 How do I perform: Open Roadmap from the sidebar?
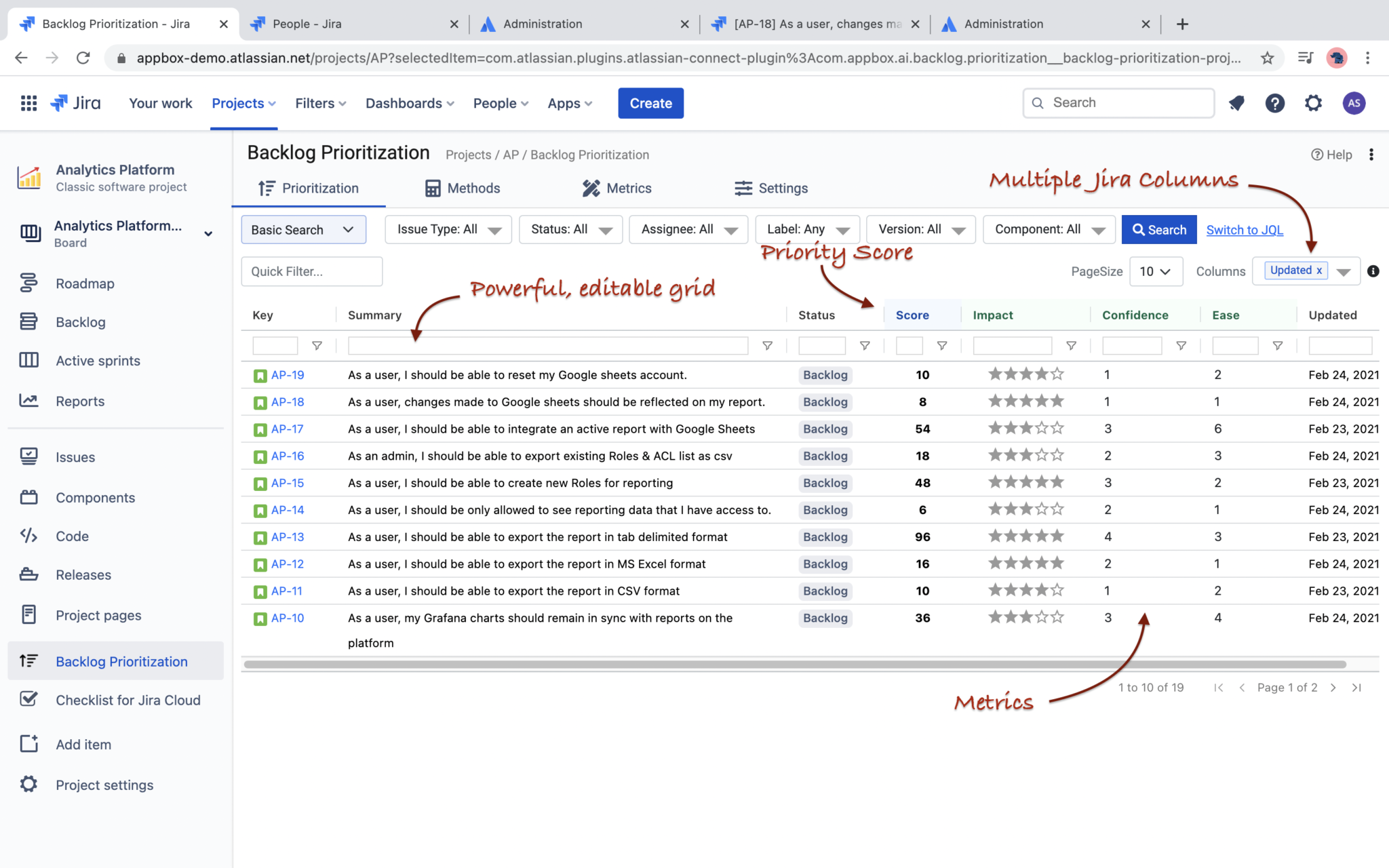click(x=85, y=283)
